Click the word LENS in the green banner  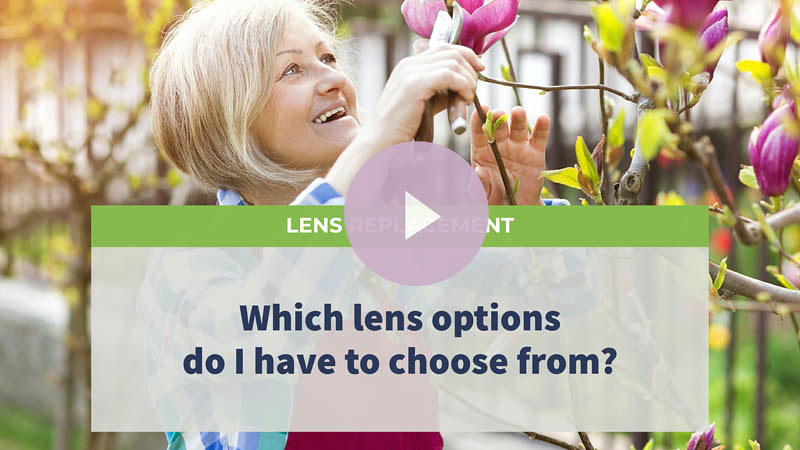pyautogui.click(x=314, y=226)
